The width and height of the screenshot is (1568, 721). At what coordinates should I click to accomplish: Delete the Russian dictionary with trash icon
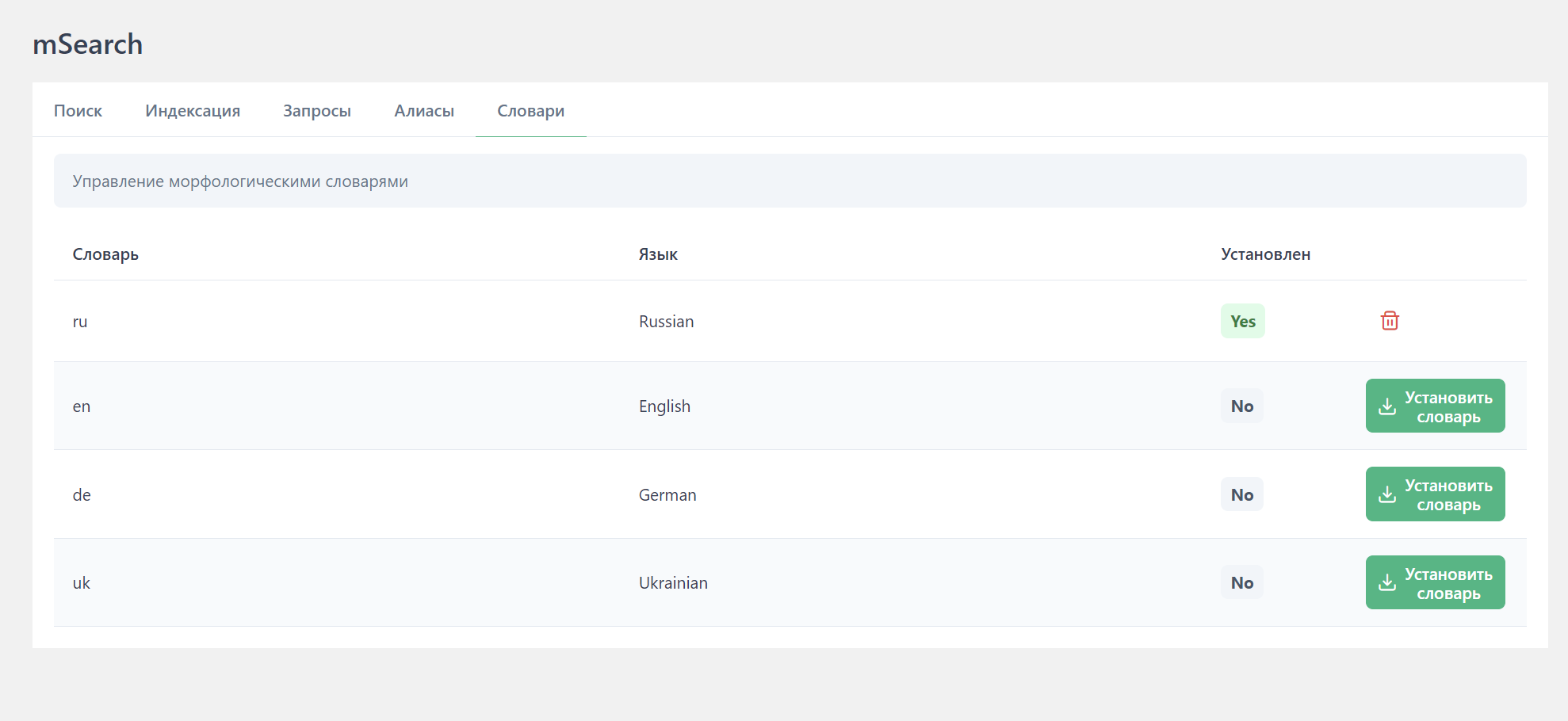(1389, 321)
